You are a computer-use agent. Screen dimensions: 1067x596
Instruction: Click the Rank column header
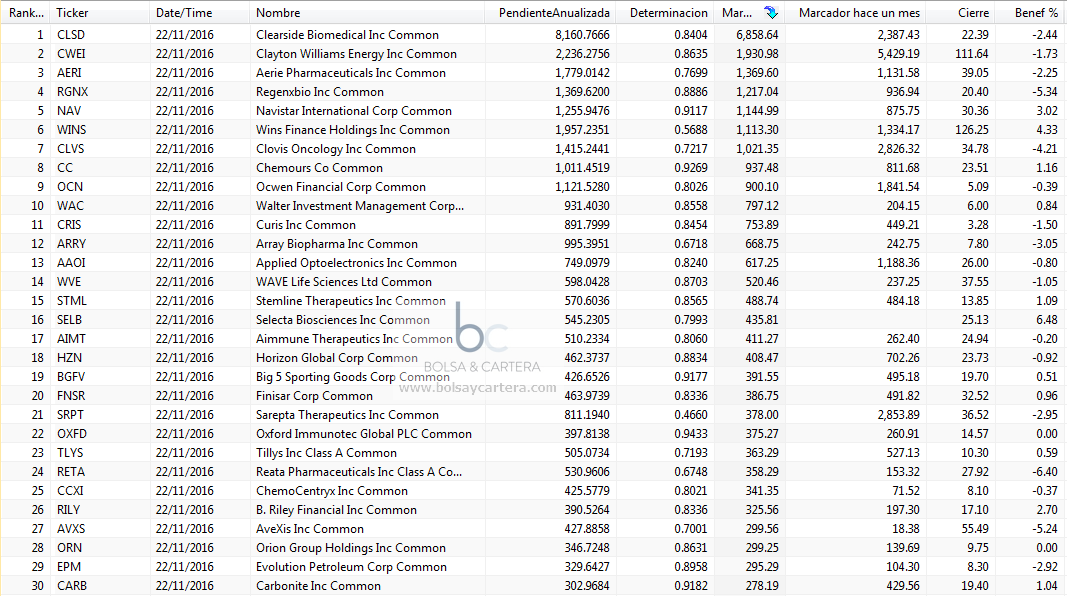(x=26, y=13)
